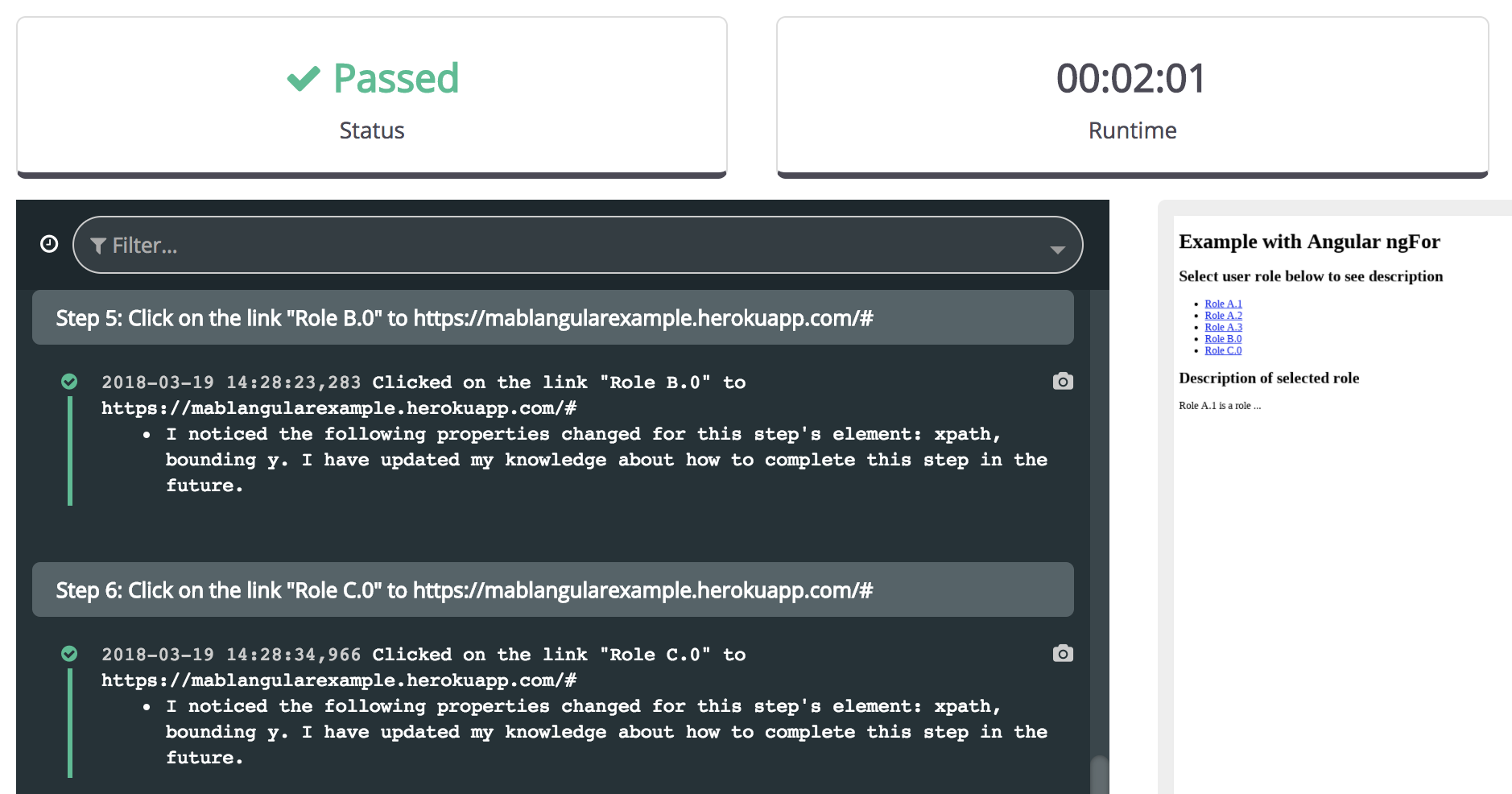This screenshot has height=794, width=1512.
Task: Click the funnel icon in the filter box
Action: [x=98, y=246]
